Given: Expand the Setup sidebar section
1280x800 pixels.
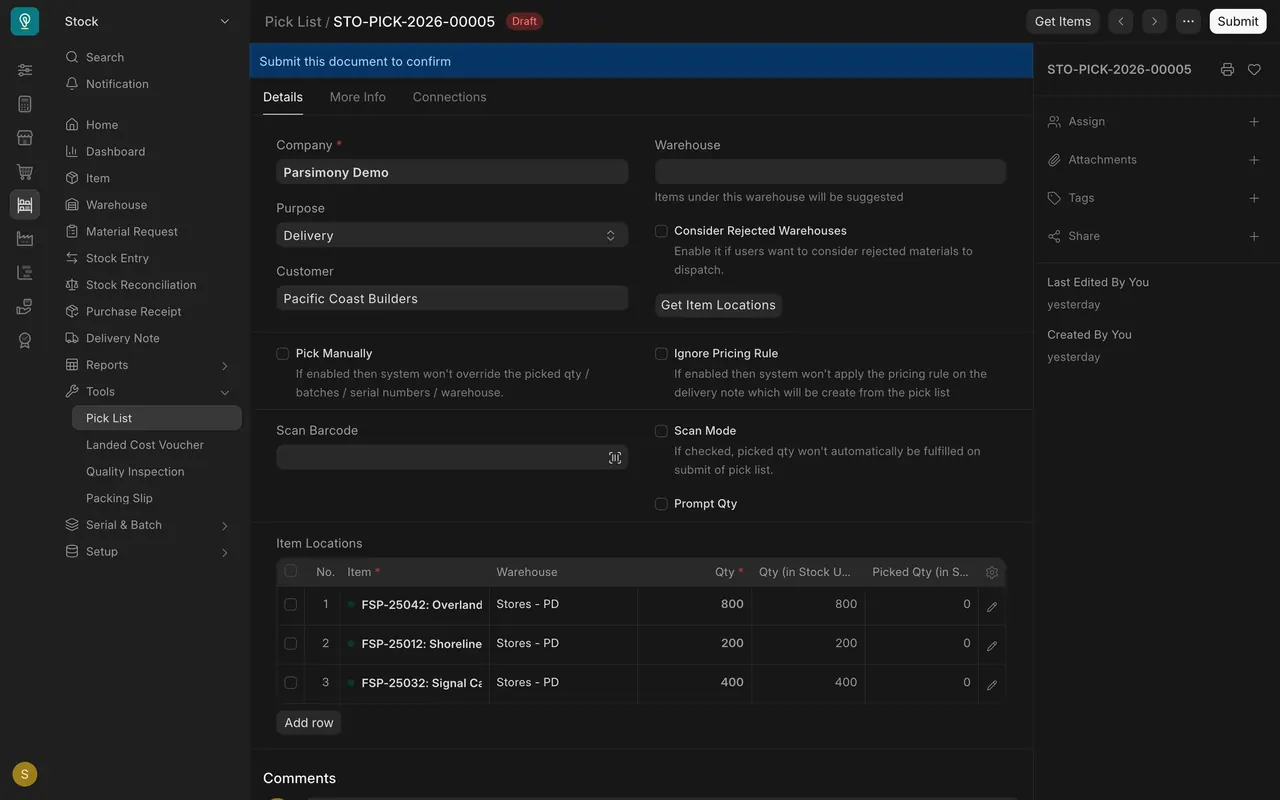Looking at the screenshot, I should tap(224, 553).
